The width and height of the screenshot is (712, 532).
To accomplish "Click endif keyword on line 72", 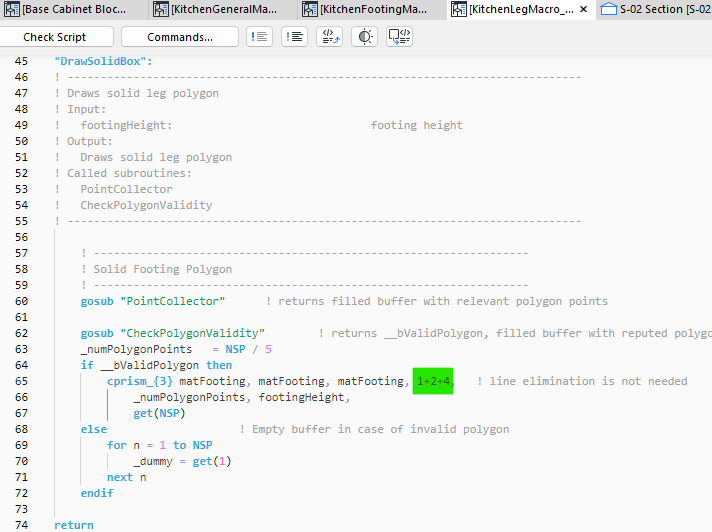I will click(x=97, y=493).
